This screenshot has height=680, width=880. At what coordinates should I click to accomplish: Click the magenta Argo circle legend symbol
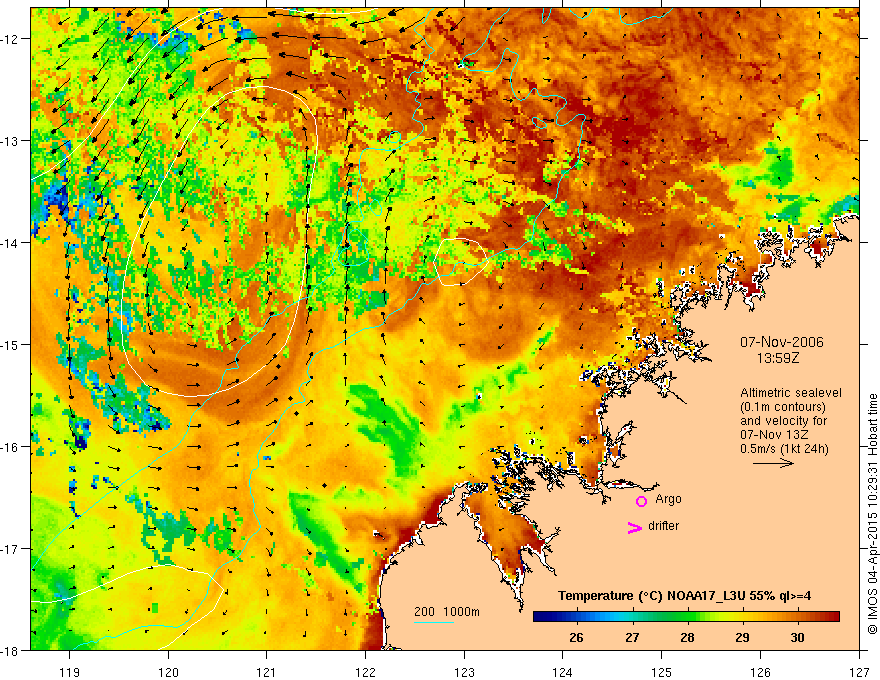point(641,501)
